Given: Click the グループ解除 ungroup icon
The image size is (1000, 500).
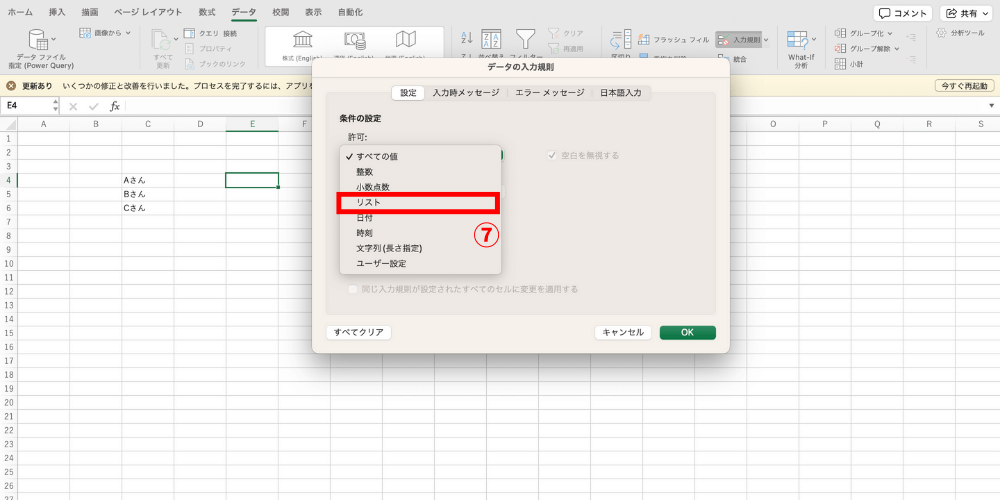Looking at the screenshot, I should (x=841, y=48).
